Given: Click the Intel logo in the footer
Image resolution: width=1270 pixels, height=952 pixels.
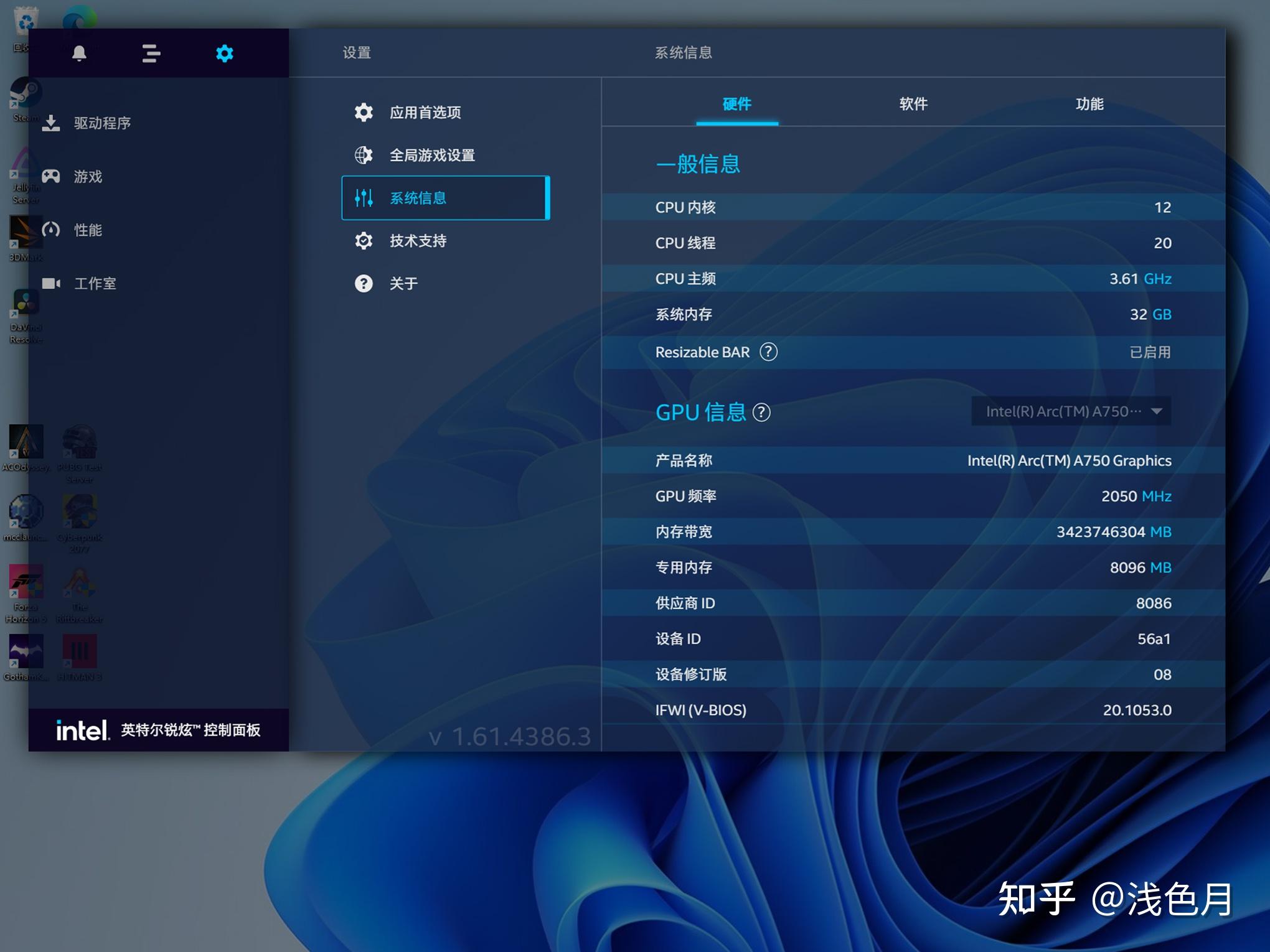Looking at the screenshot, I should 82,730.
